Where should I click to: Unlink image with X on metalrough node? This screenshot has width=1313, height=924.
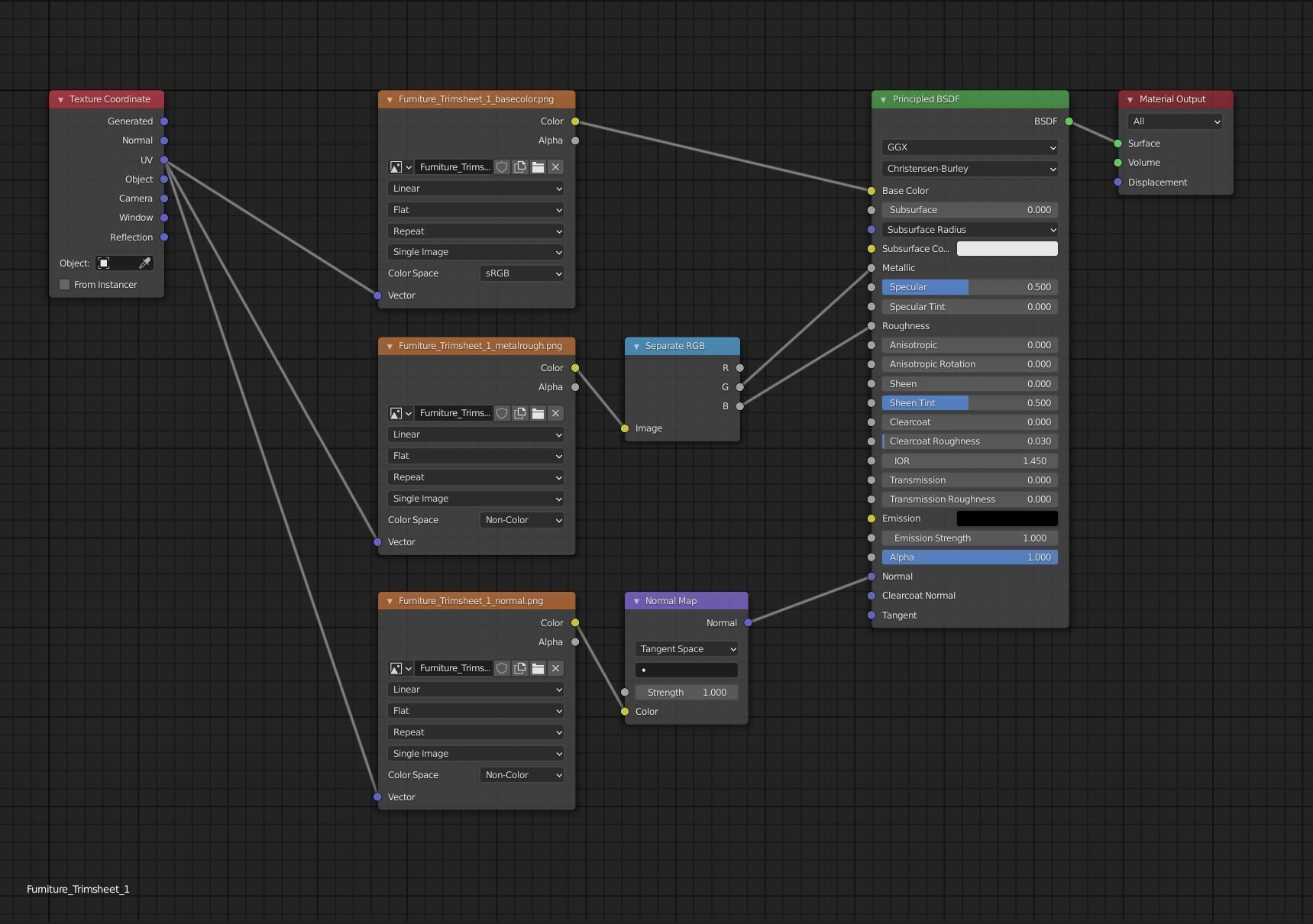pos(556,413)
